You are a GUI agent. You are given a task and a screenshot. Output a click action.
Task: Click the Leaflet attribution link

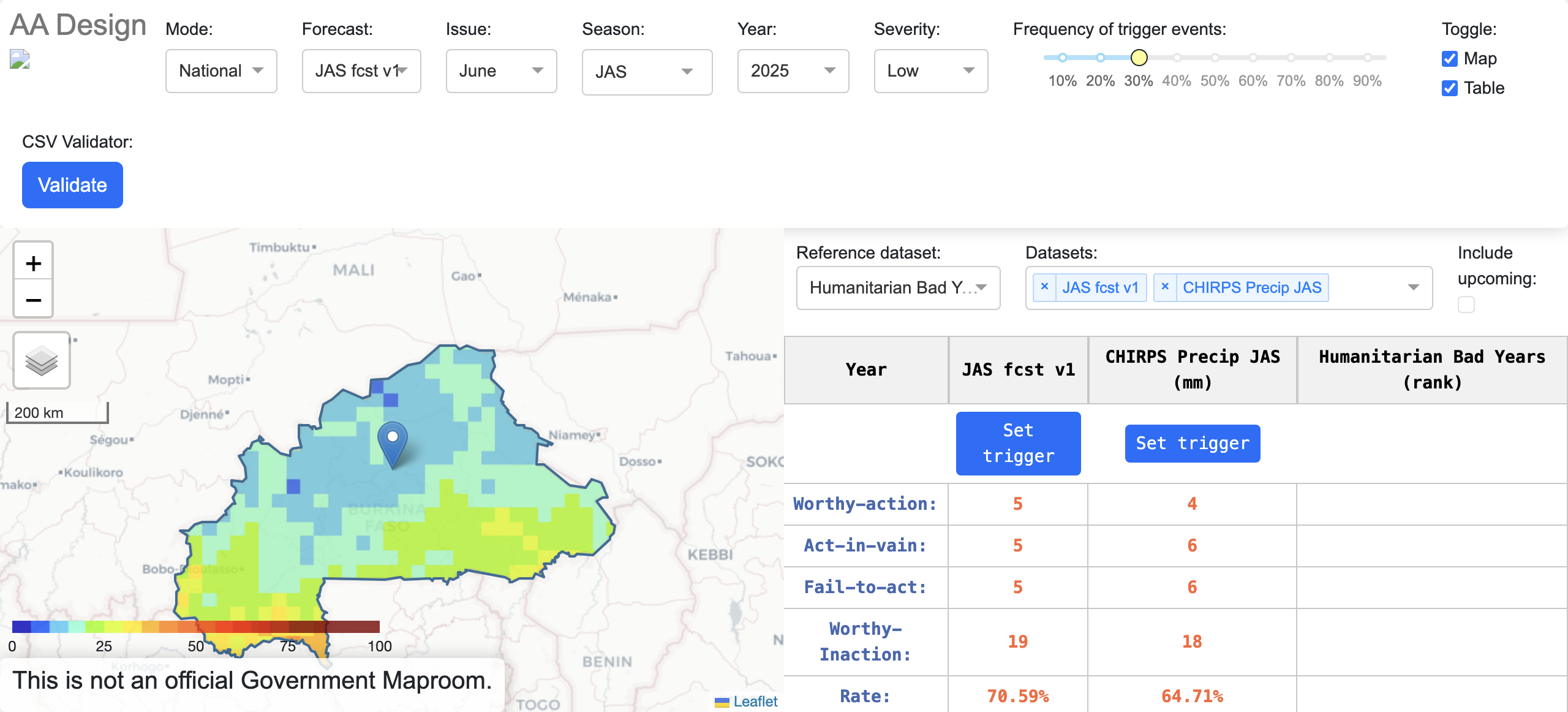755,702
